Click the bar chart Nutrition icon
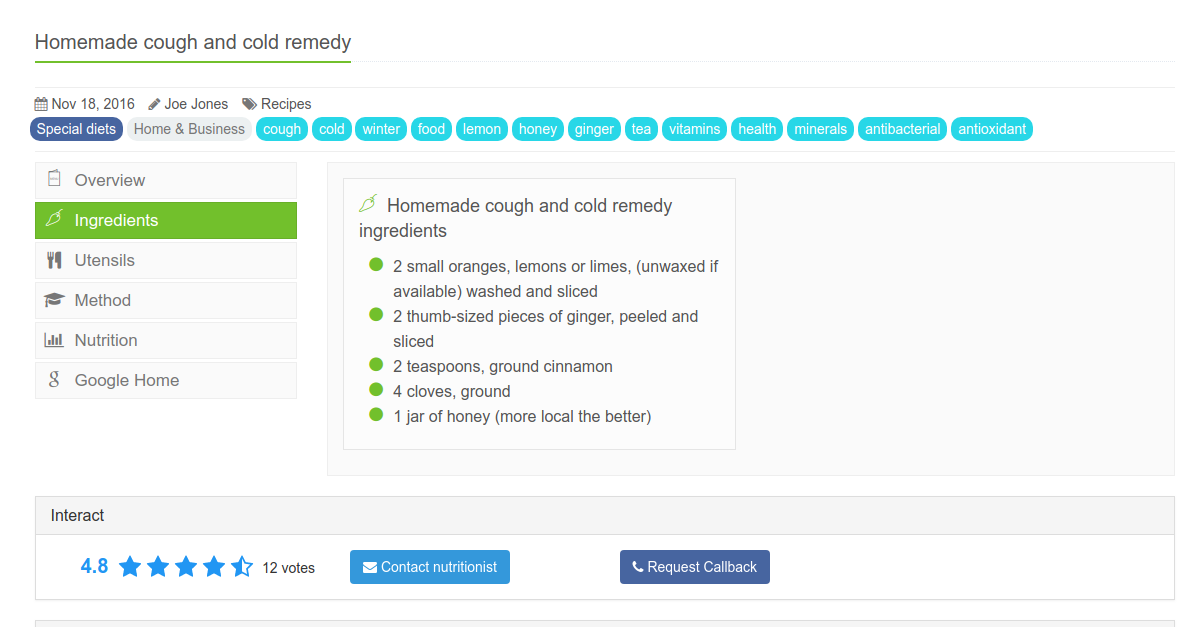The height and width of the screenshot is (627, 1199). coord(54,340)
